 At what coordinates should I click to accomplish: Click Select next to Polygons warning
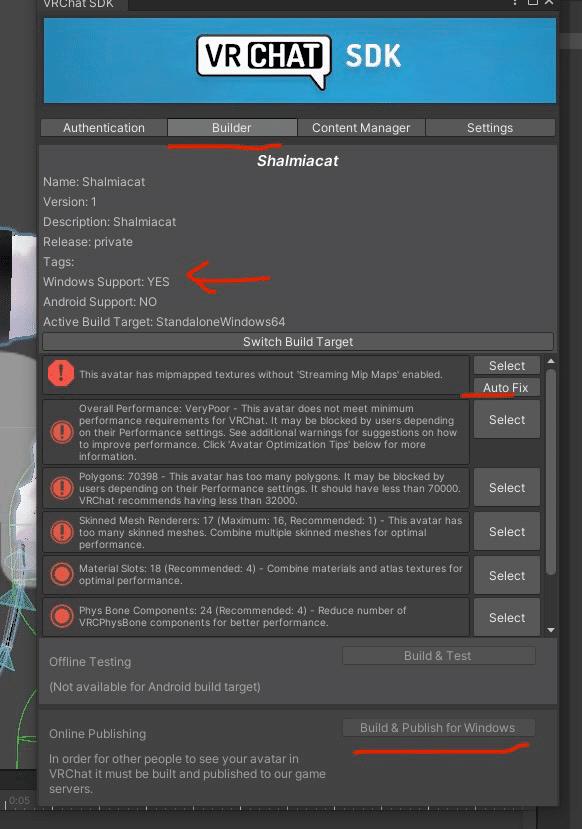[506, 487]
